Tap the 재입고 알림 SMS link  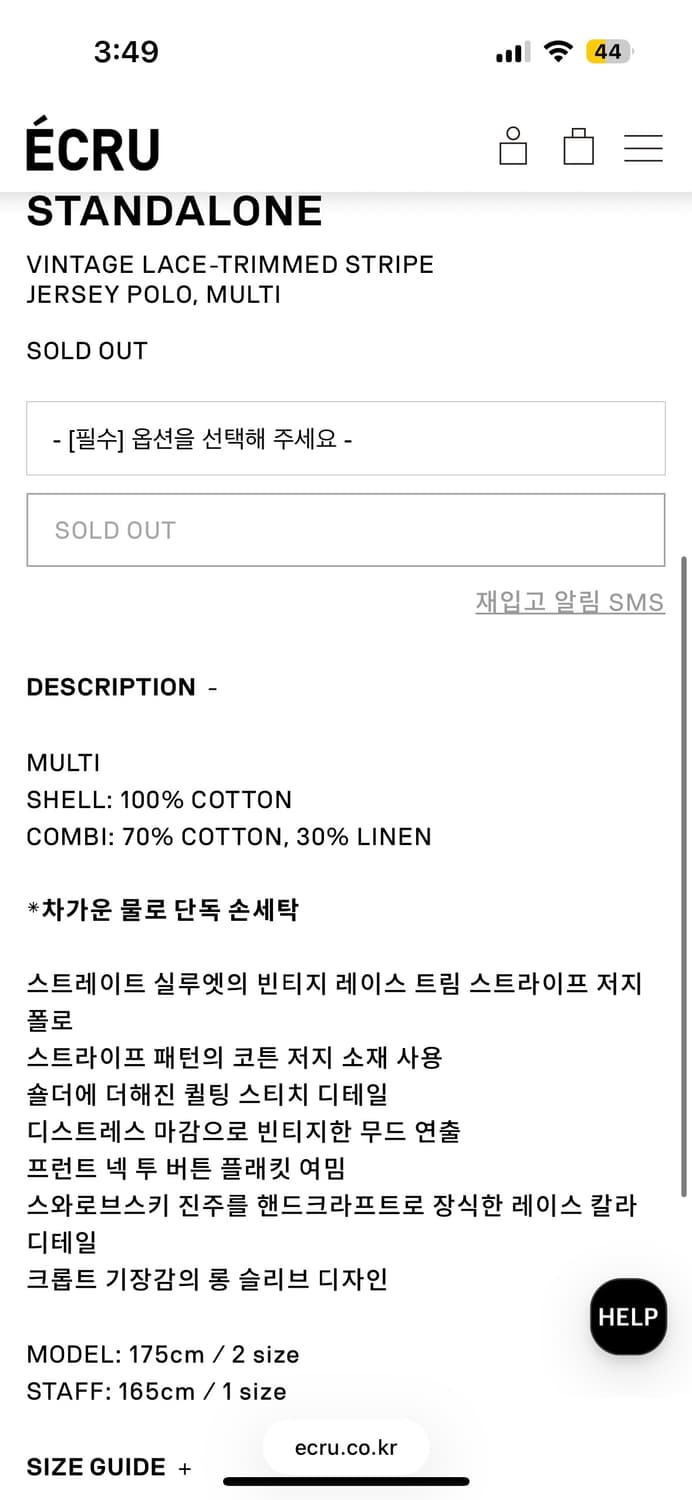[x=569, y=602]
